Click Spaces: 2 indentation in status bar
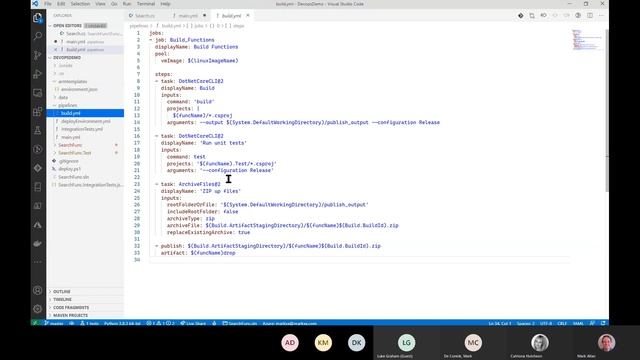This screenshot has width=640, height=360. [525, 323]
